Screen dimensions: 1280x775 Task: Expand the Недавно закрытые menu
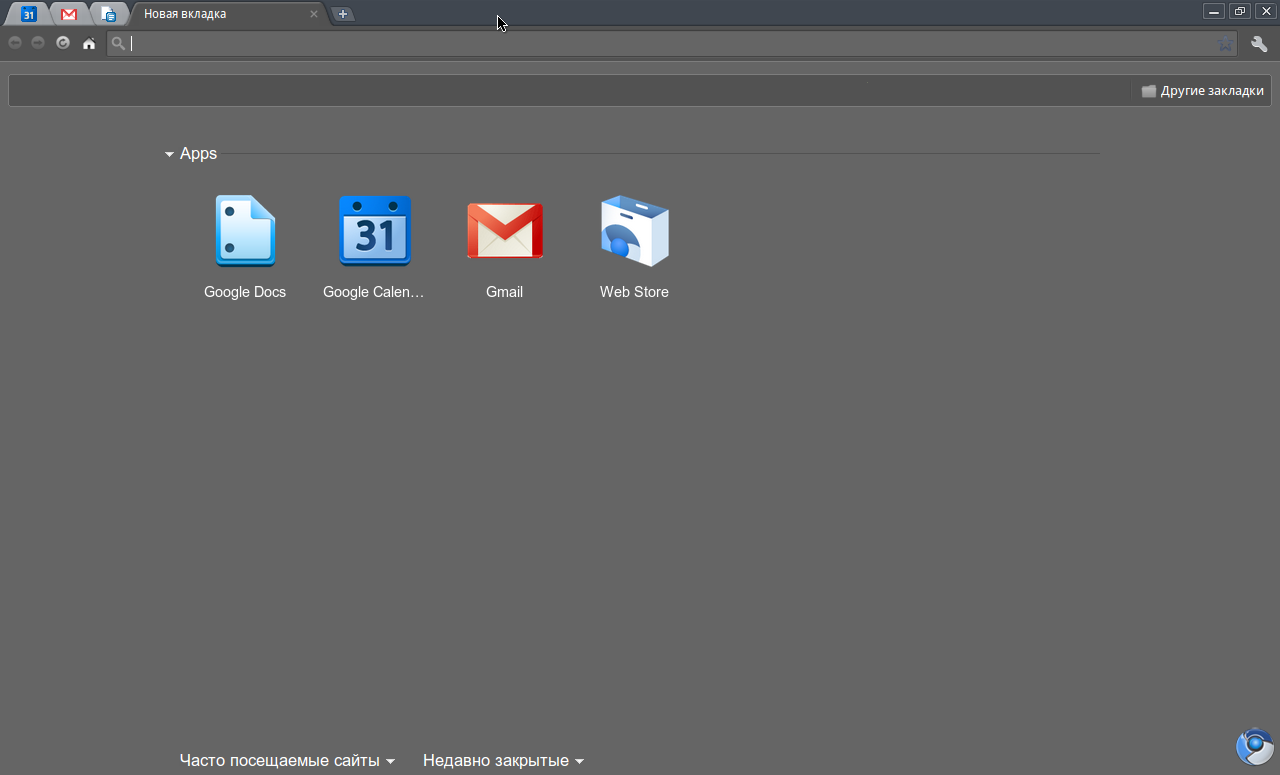(503, 761)
